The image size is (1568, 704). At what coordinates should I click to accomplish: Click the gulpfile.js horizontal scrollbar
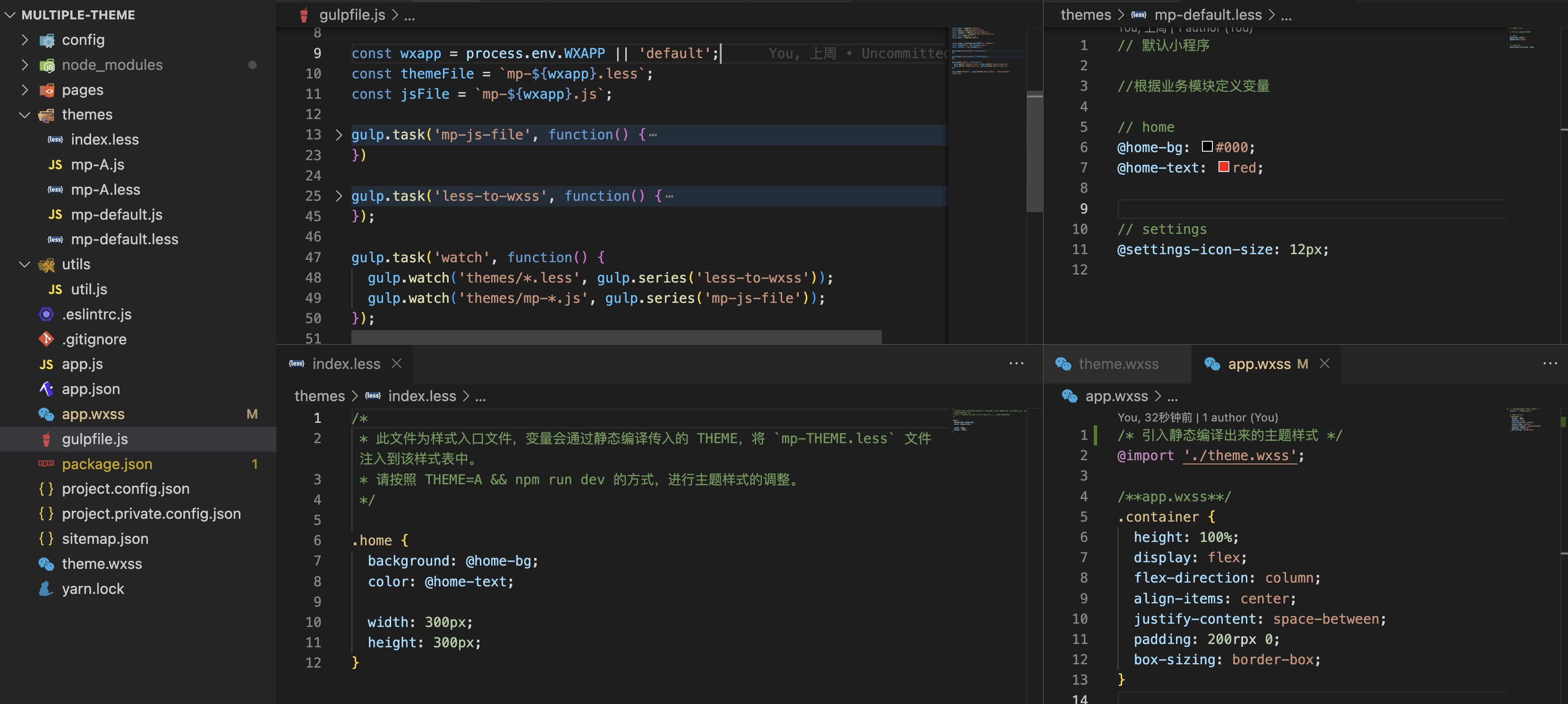coord(616,337)
